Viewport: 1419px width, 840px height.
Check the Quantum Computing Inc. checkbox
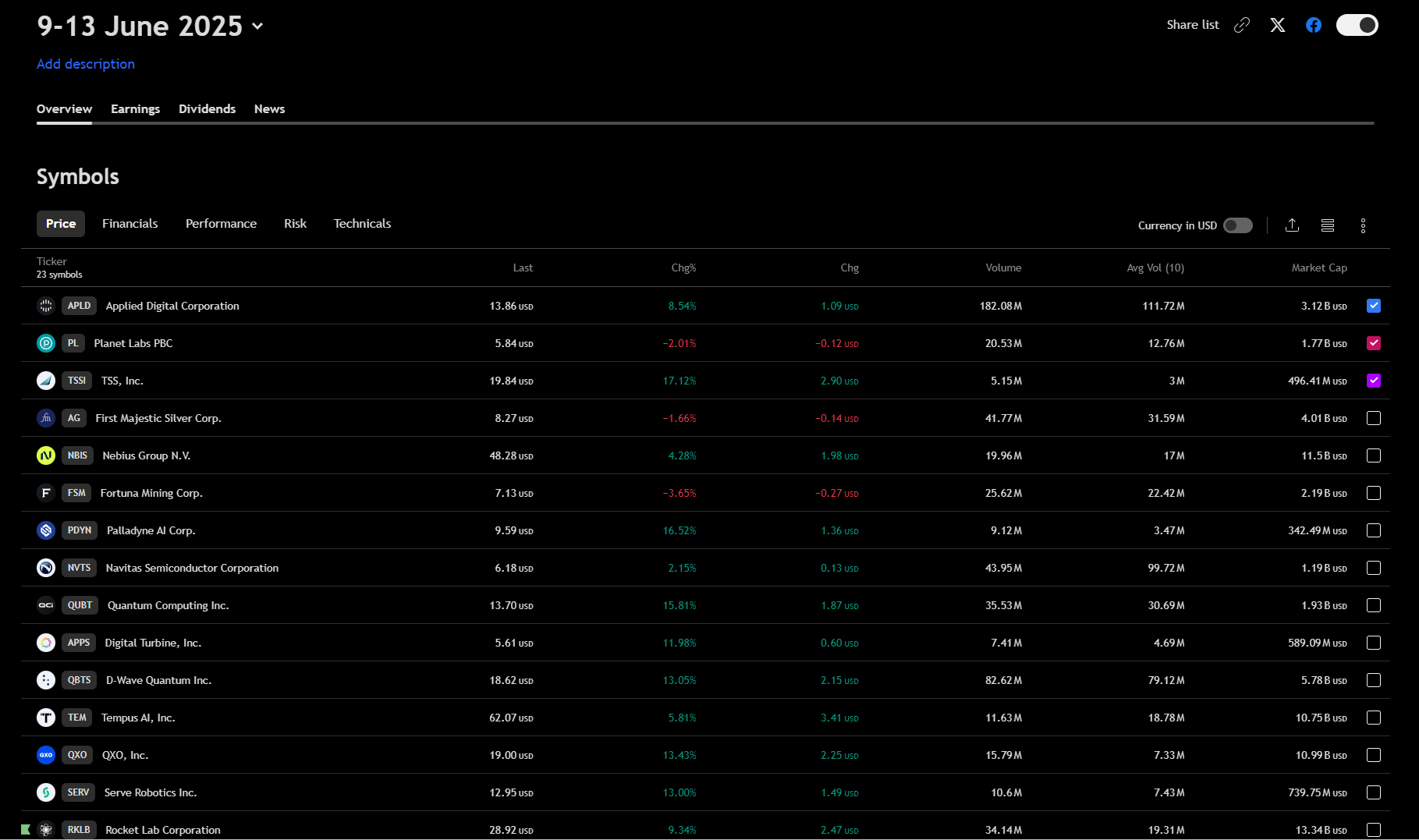(x=1374, y=605)
